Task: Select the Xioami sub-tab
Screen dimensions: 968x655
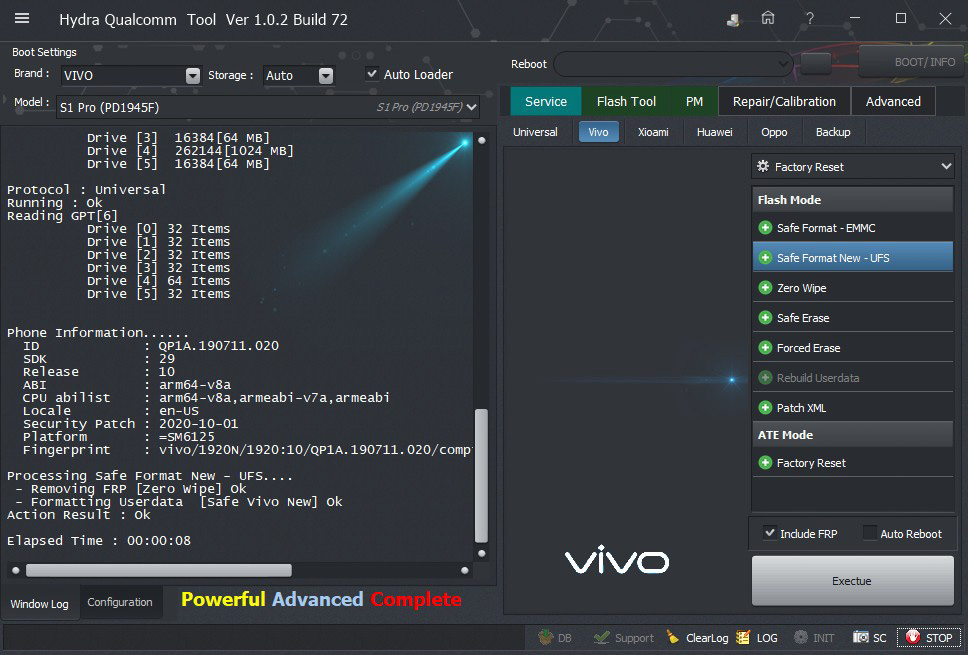Action: (x=653, y=132)
